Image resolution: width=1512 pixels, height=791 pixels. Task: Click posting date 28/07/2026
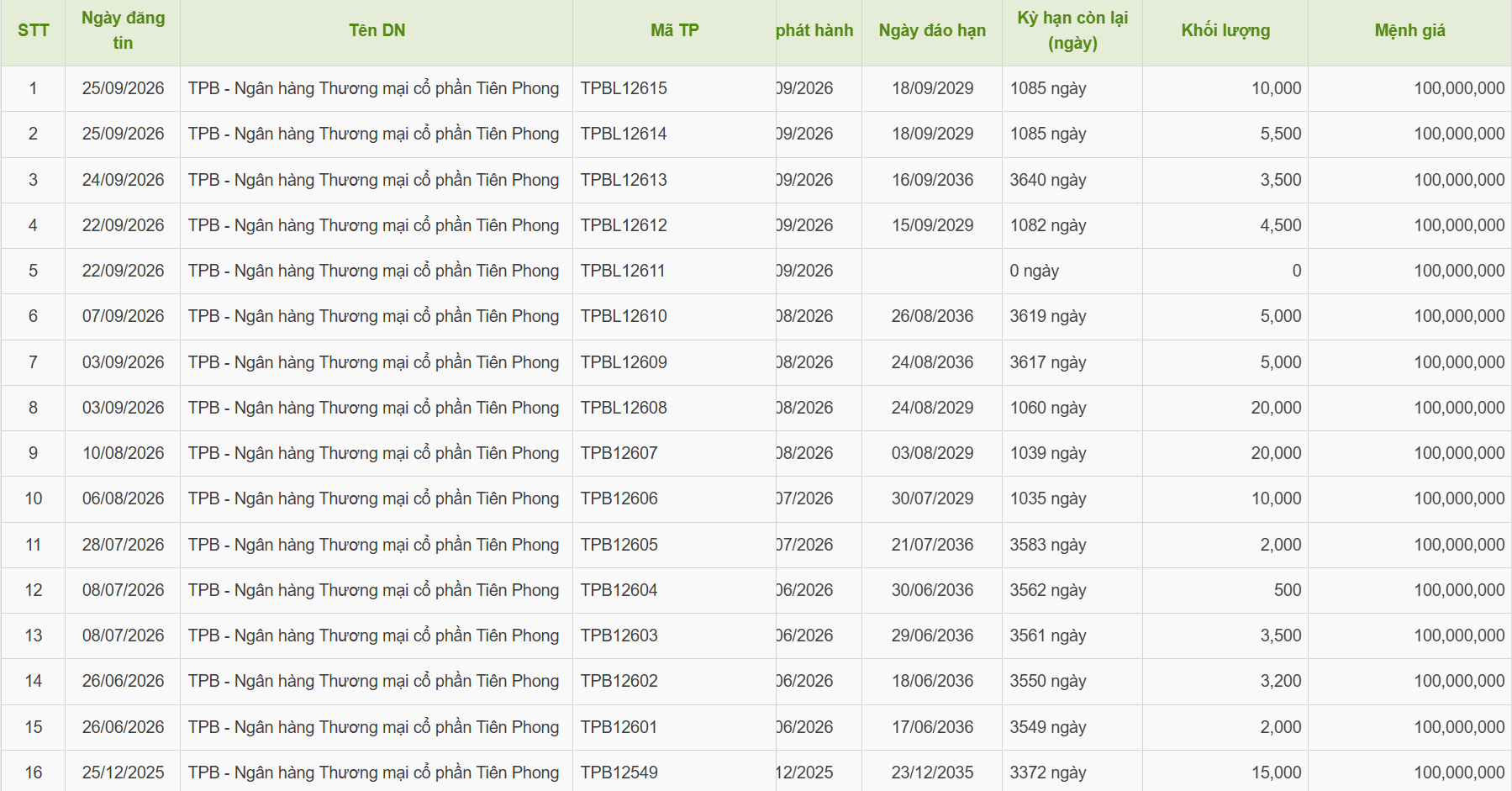123,545
